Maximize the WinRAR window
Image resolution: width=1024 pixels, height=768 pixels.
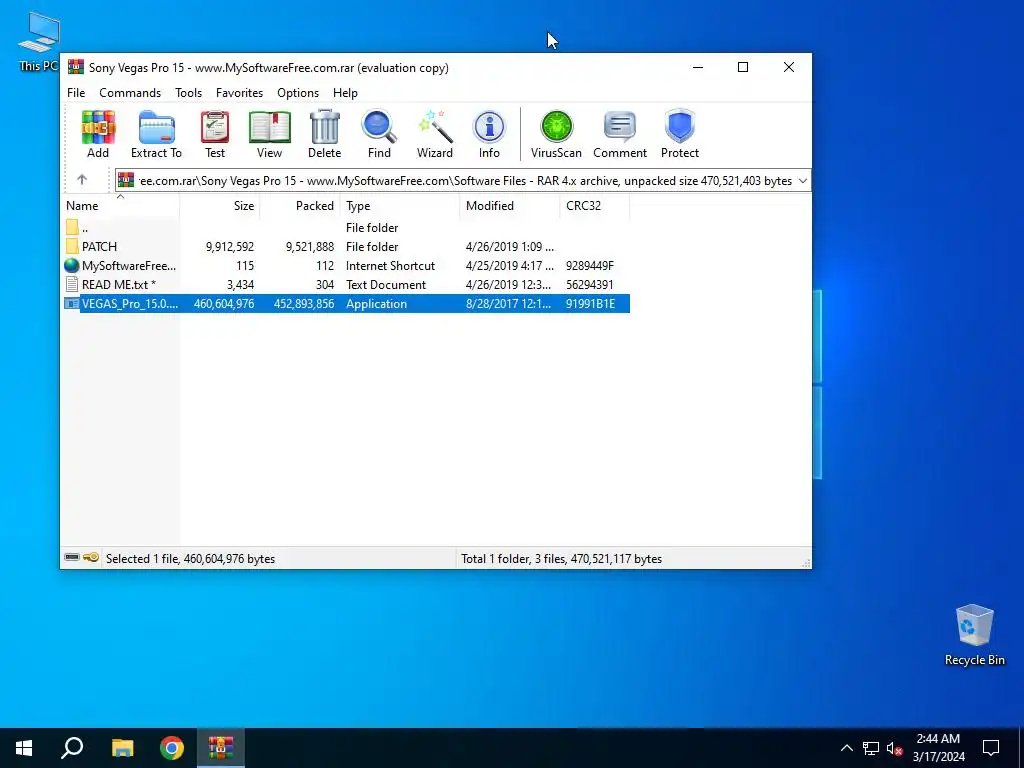pos(743,67)
